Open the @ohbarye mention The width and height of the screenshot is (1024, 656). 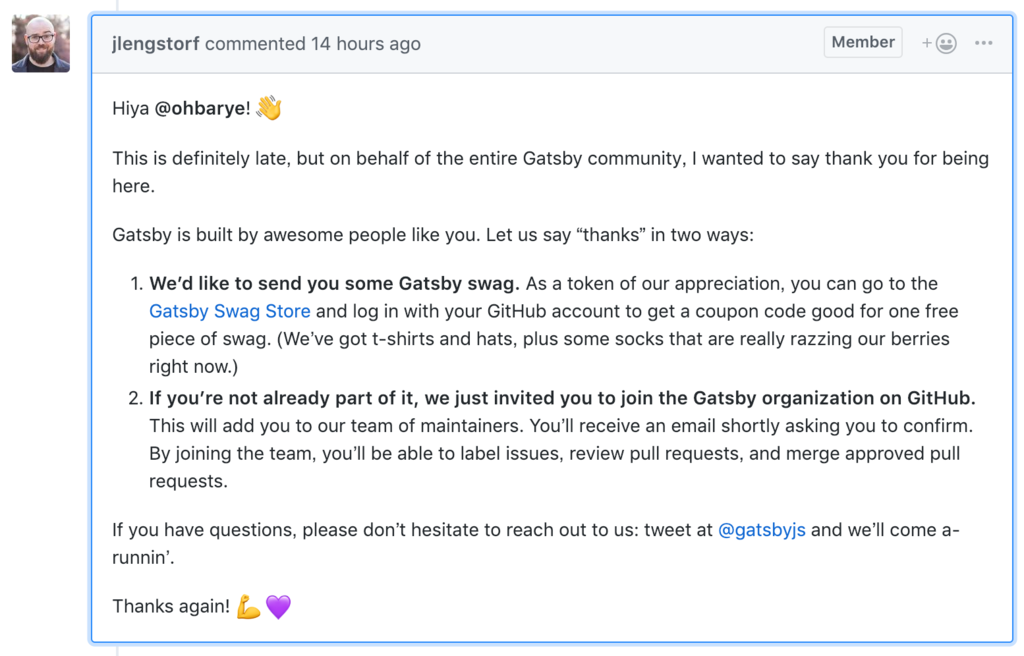(x=199, y=109)
